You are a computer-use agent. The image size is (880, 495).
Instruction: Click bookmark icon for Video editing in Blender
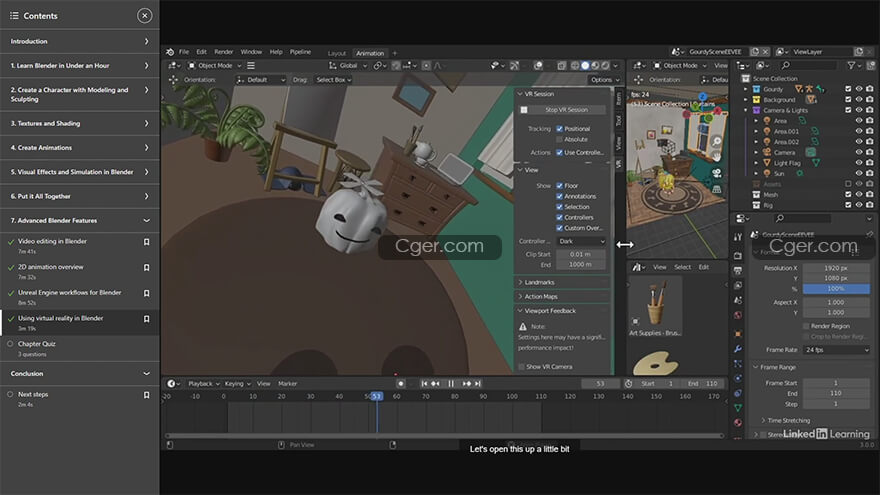[x=146, y=242]
